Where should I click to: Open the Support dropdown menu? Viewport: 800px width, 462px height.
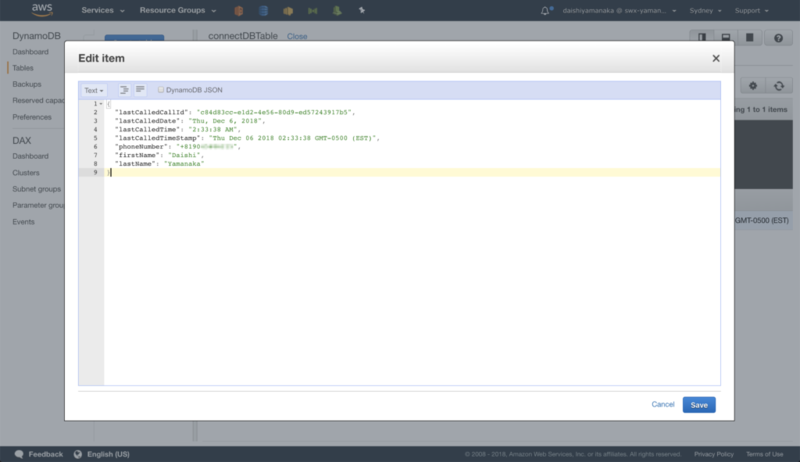click(x=751, y=10)
